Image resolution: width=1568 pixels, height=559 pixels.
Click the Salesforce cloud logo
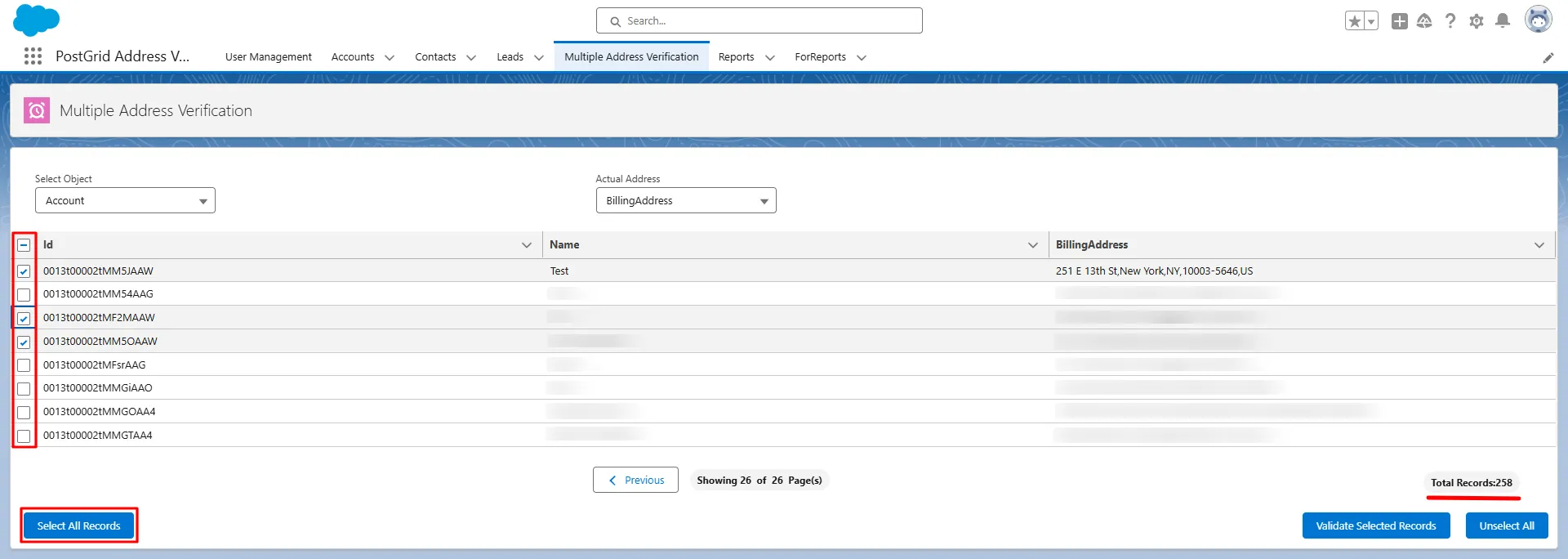click(x=36, y=20)
